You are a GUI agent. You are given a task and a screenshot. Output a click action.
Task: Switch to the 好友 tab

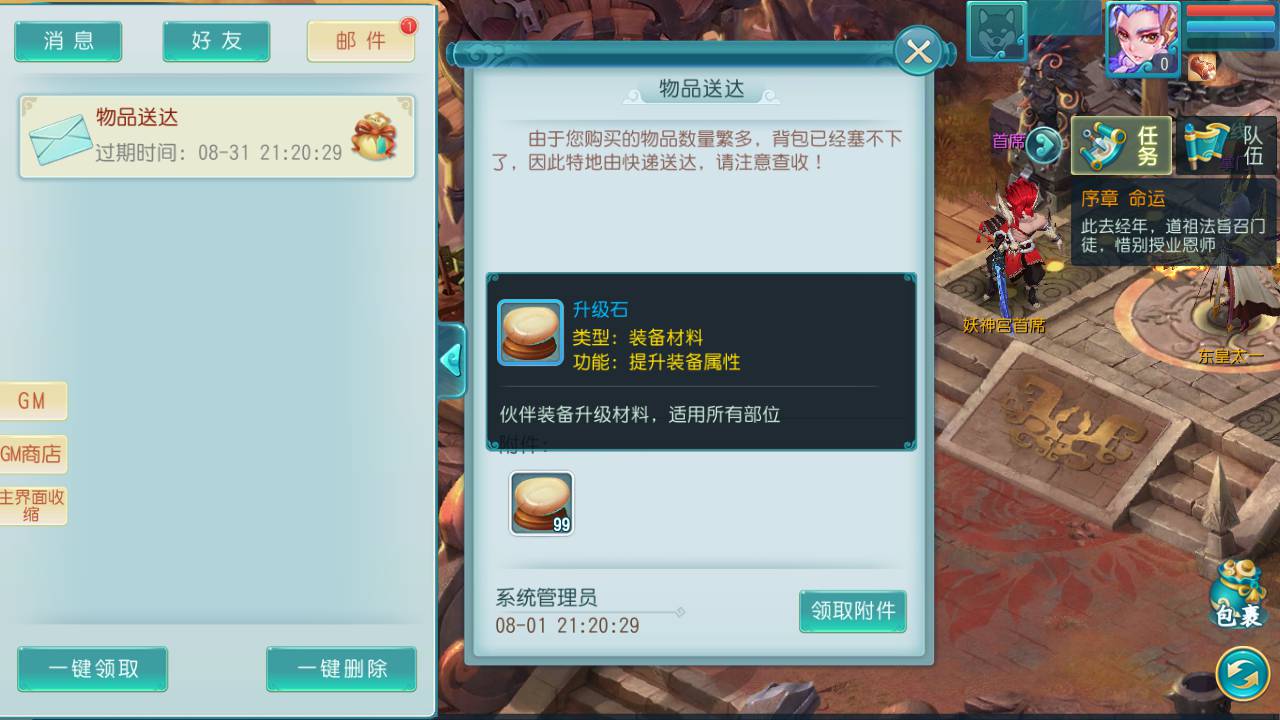click(217, 41)
